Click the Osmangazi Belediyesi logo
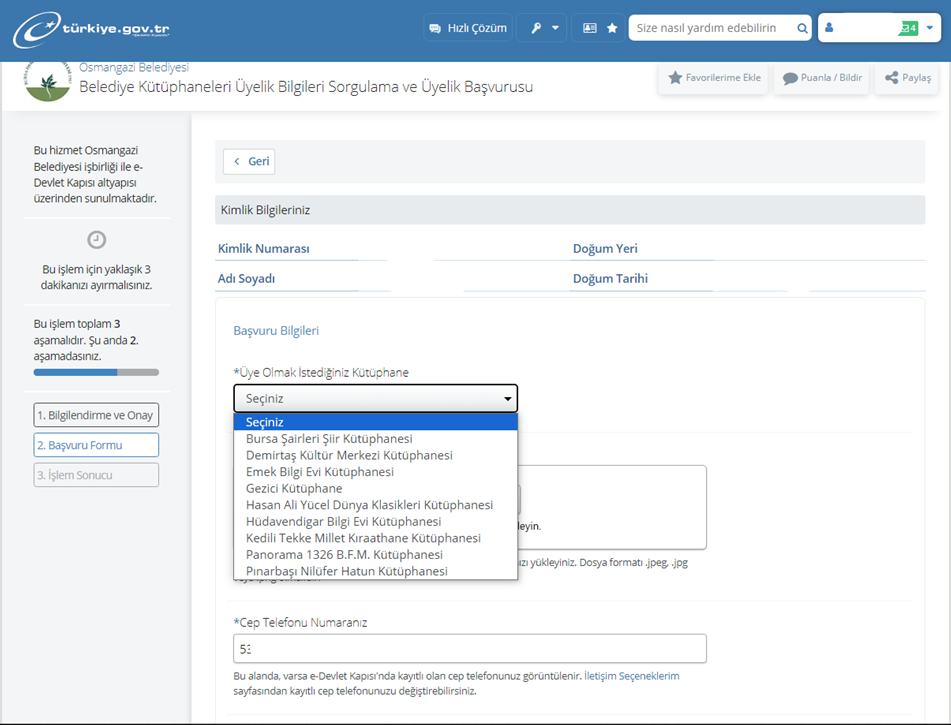 (x=47, y=80)
